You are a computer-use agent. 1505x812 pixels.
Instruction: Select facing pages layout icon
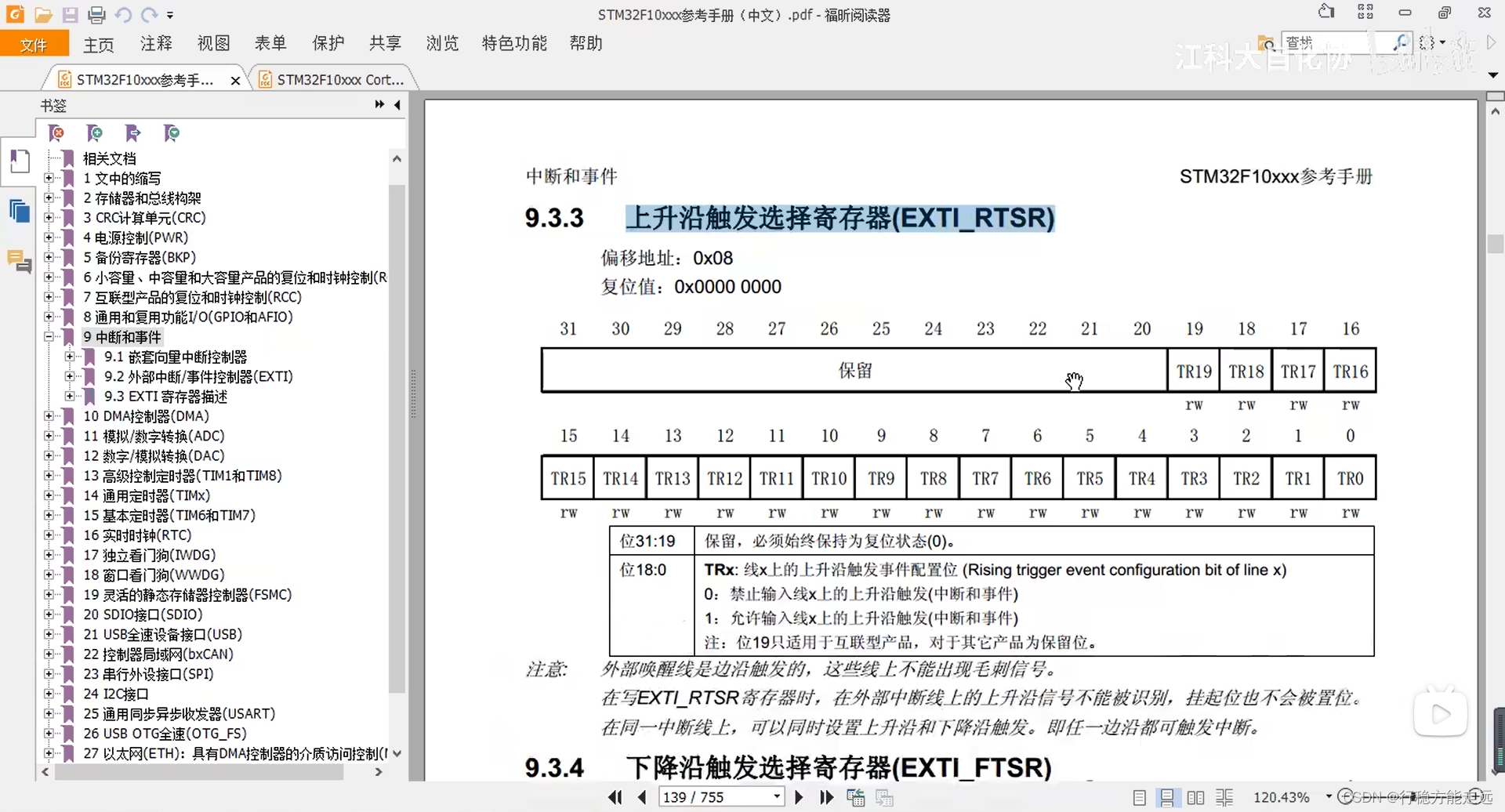coord(1195,798)
